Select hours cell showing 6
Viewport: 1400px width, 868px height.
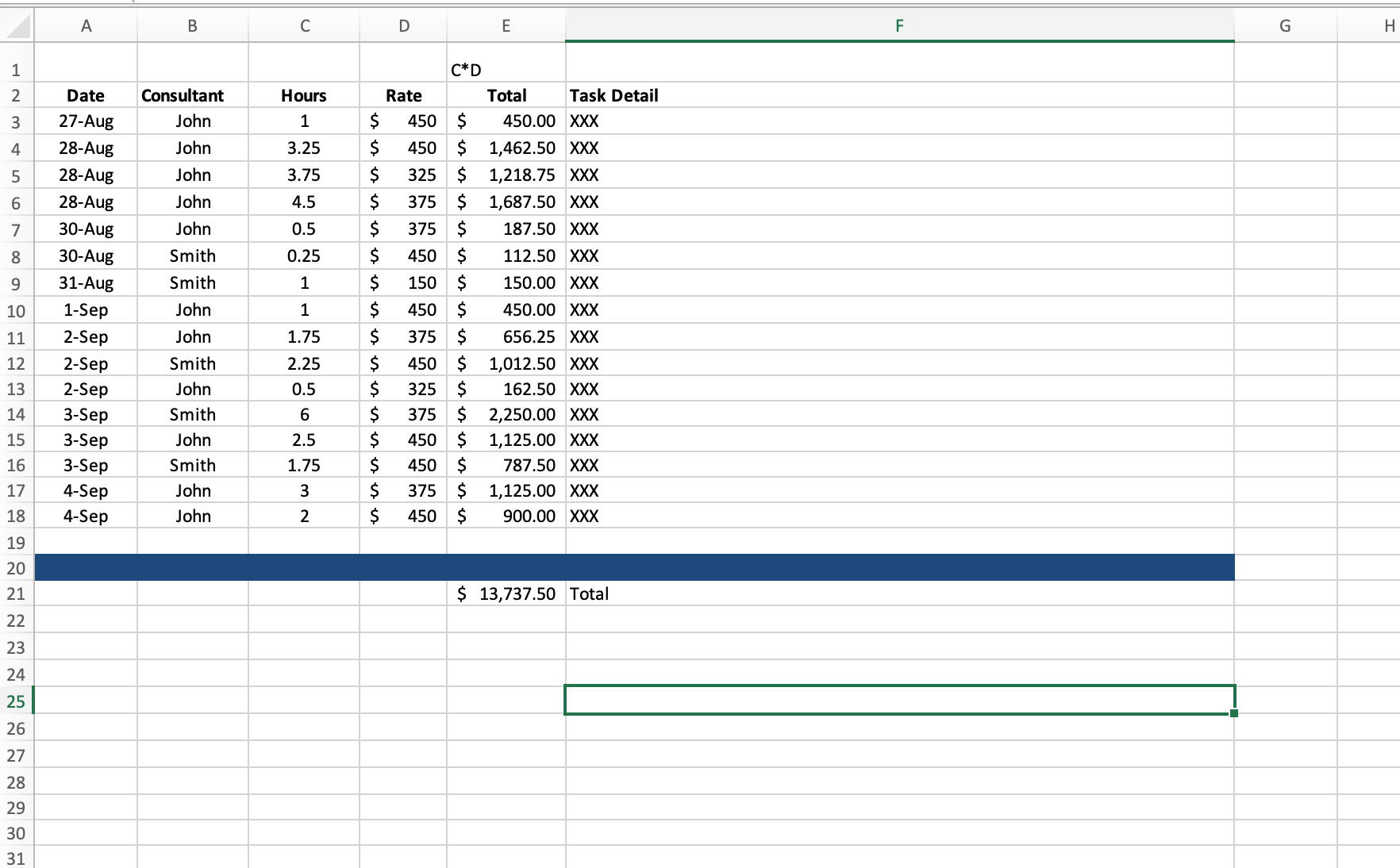click(304, 415)
